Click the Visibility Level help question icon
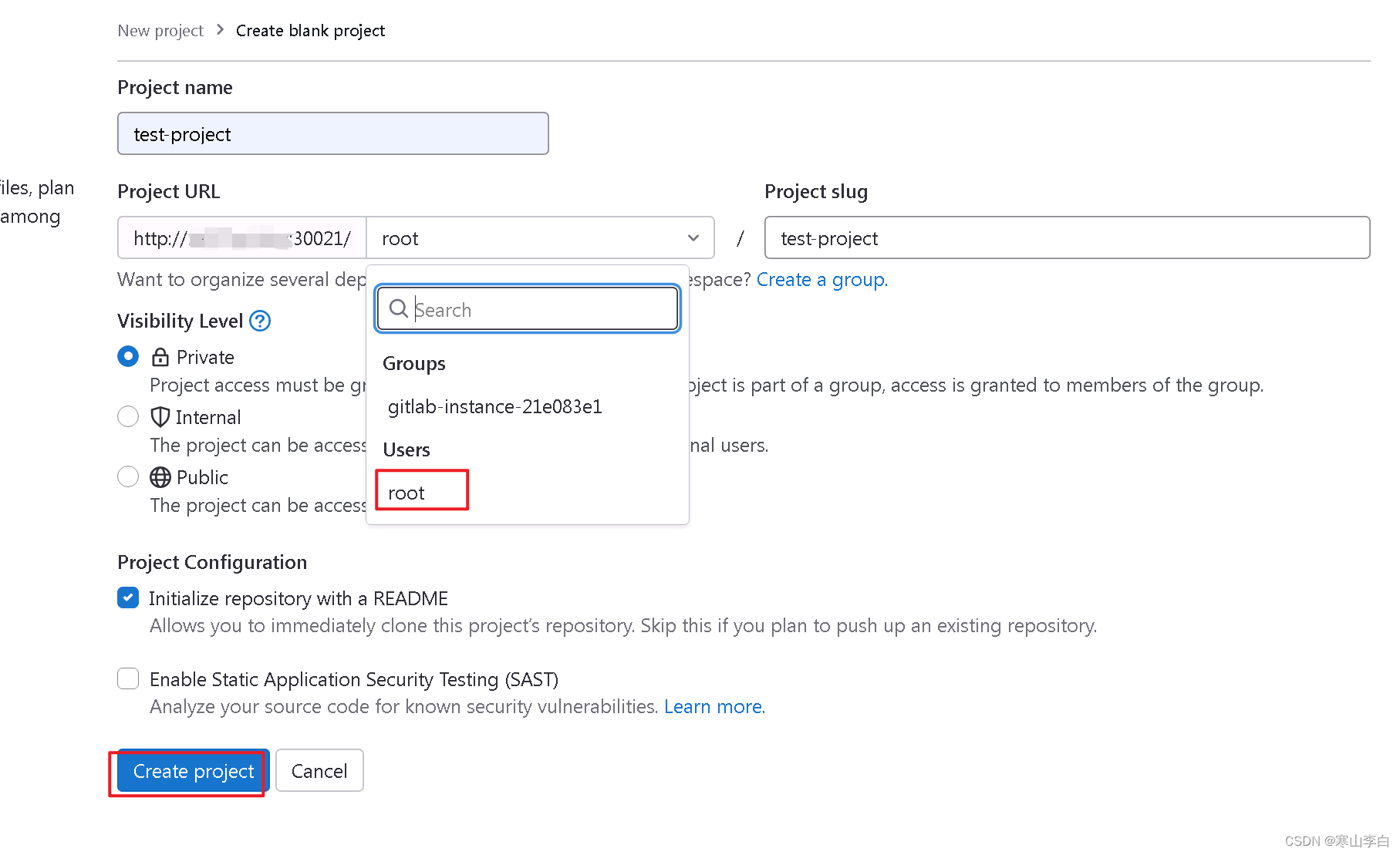The width and height of the screenshot is (1400, 855). (260, 321)
